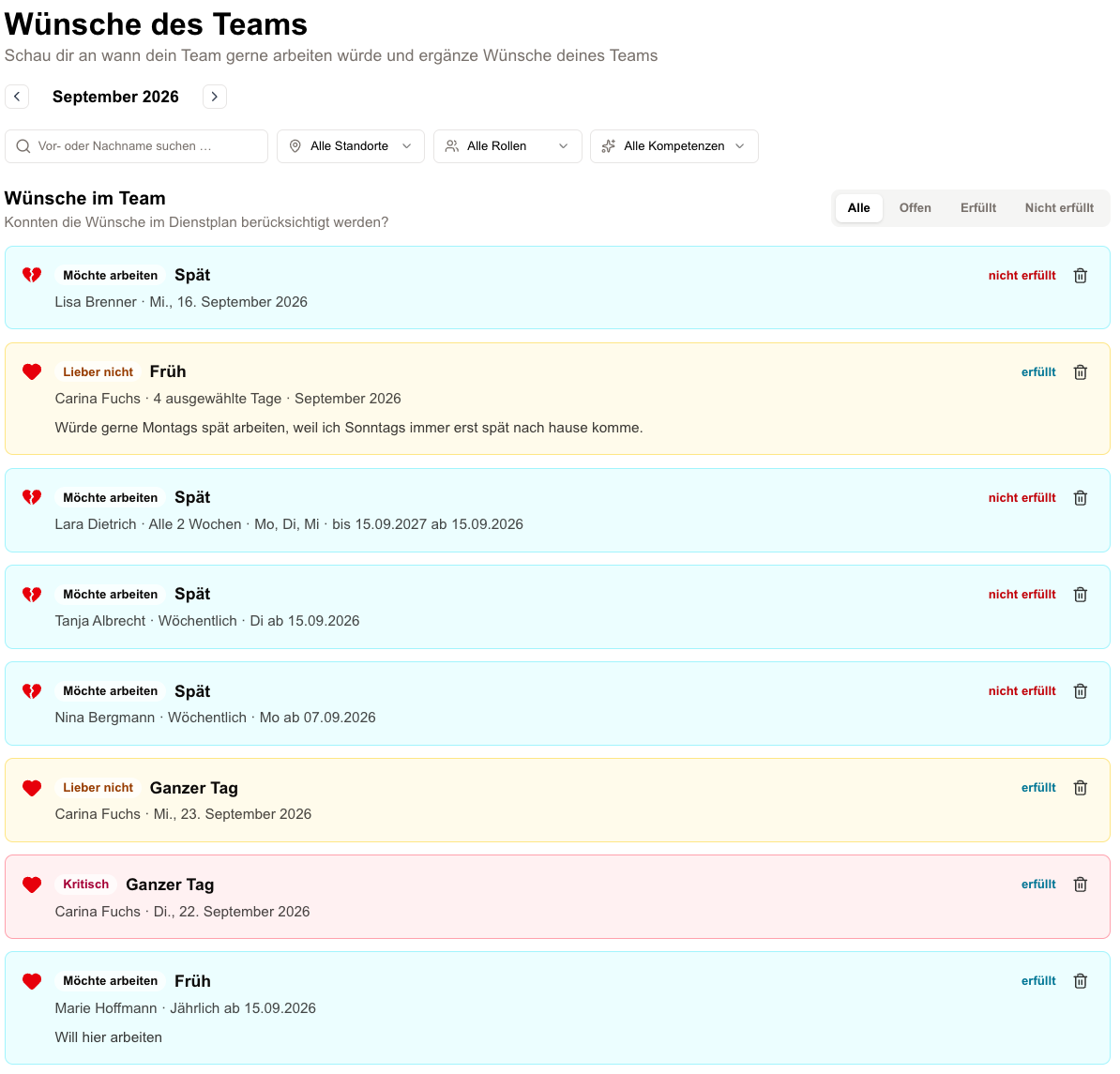This screenshot has width=1120, height=1074.
Task: Click Möchte arbeiten badge on Marie Hoffmann's wish
Action: [110, 981]
